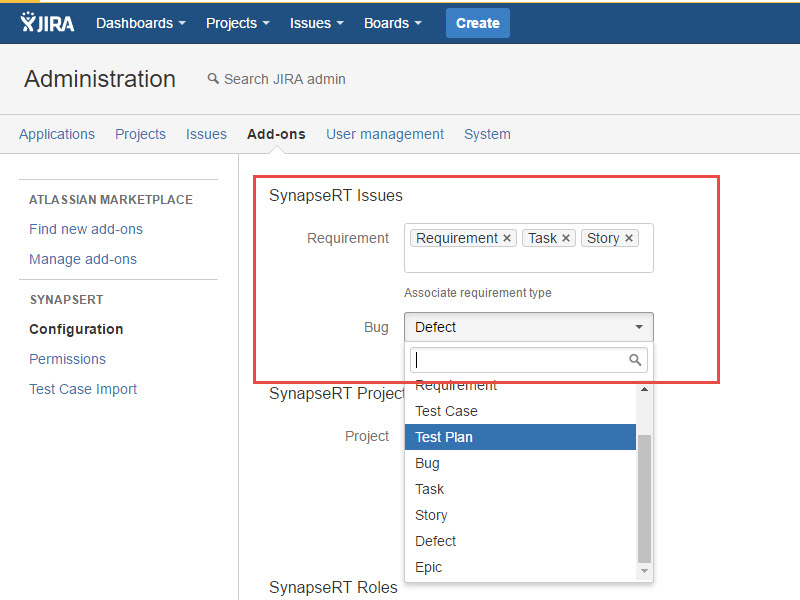Screen dimensions: 800x600
Task: Remove the Story tag with its x
Action: pos(629,238)
